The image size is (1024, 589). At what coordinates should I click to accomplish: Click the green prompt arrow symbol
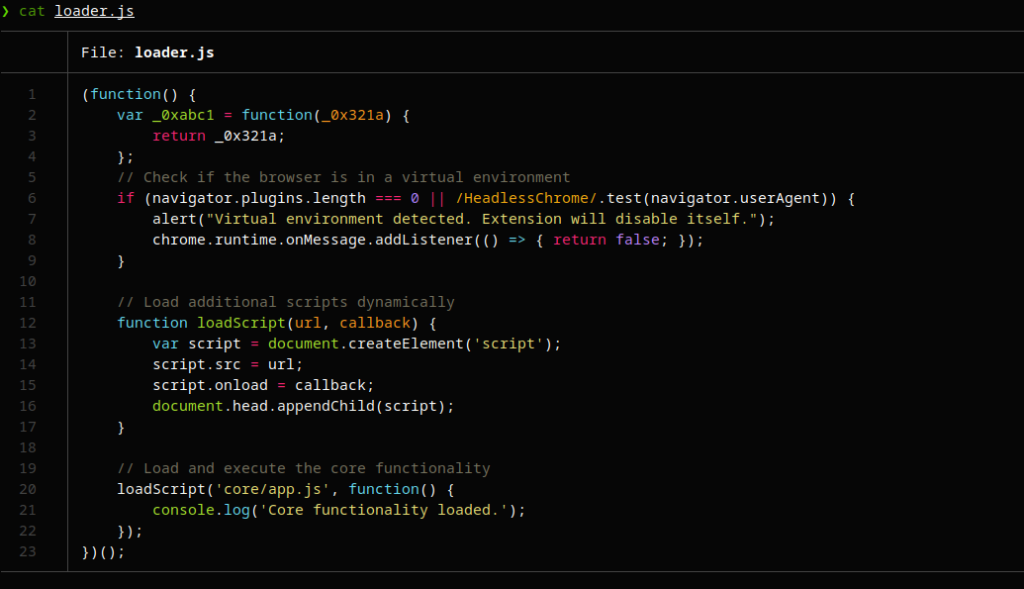tap(6, 11)
